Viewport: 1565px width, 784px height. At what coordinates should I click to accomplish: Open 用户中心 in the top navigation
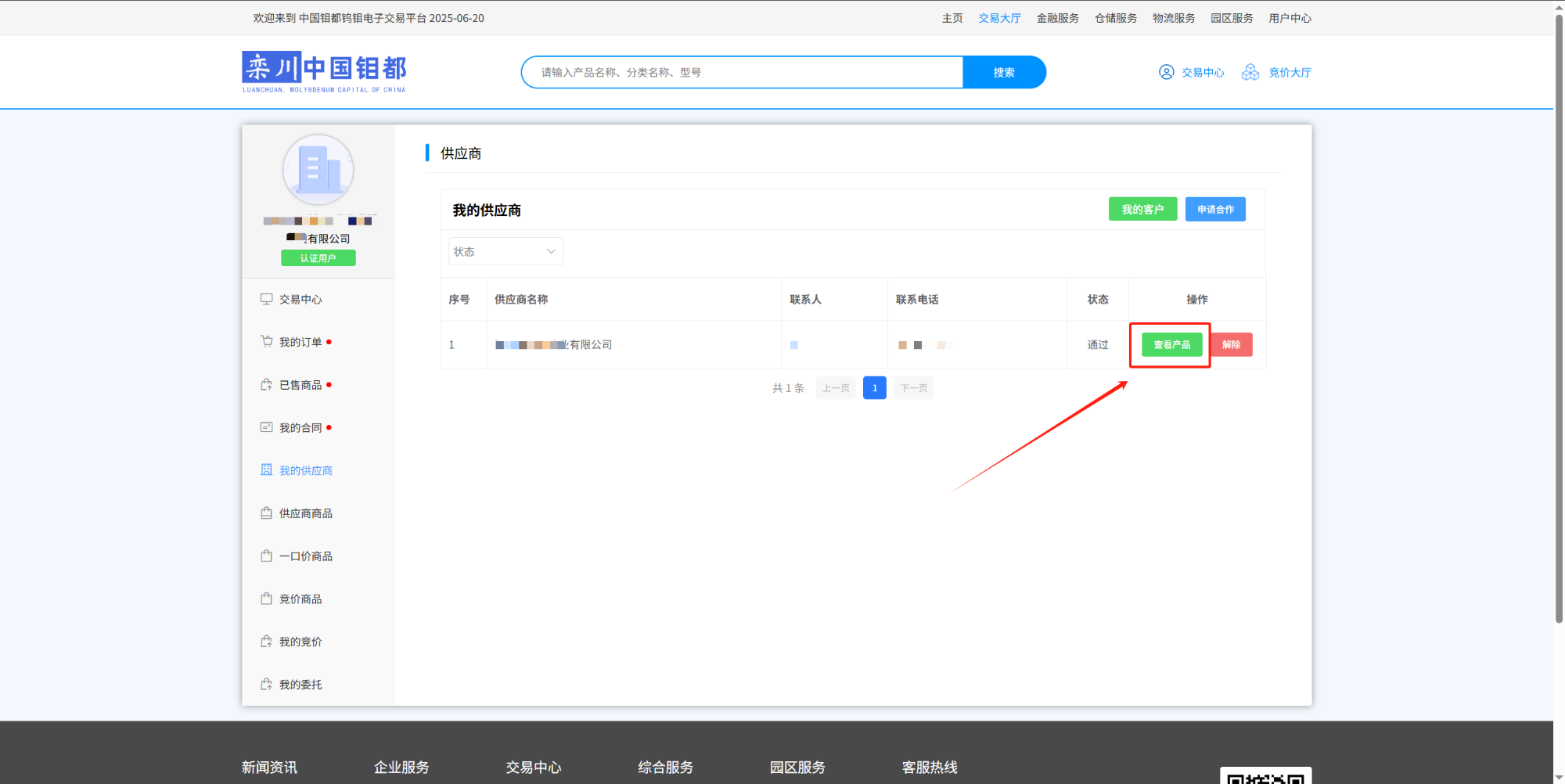1290,18
